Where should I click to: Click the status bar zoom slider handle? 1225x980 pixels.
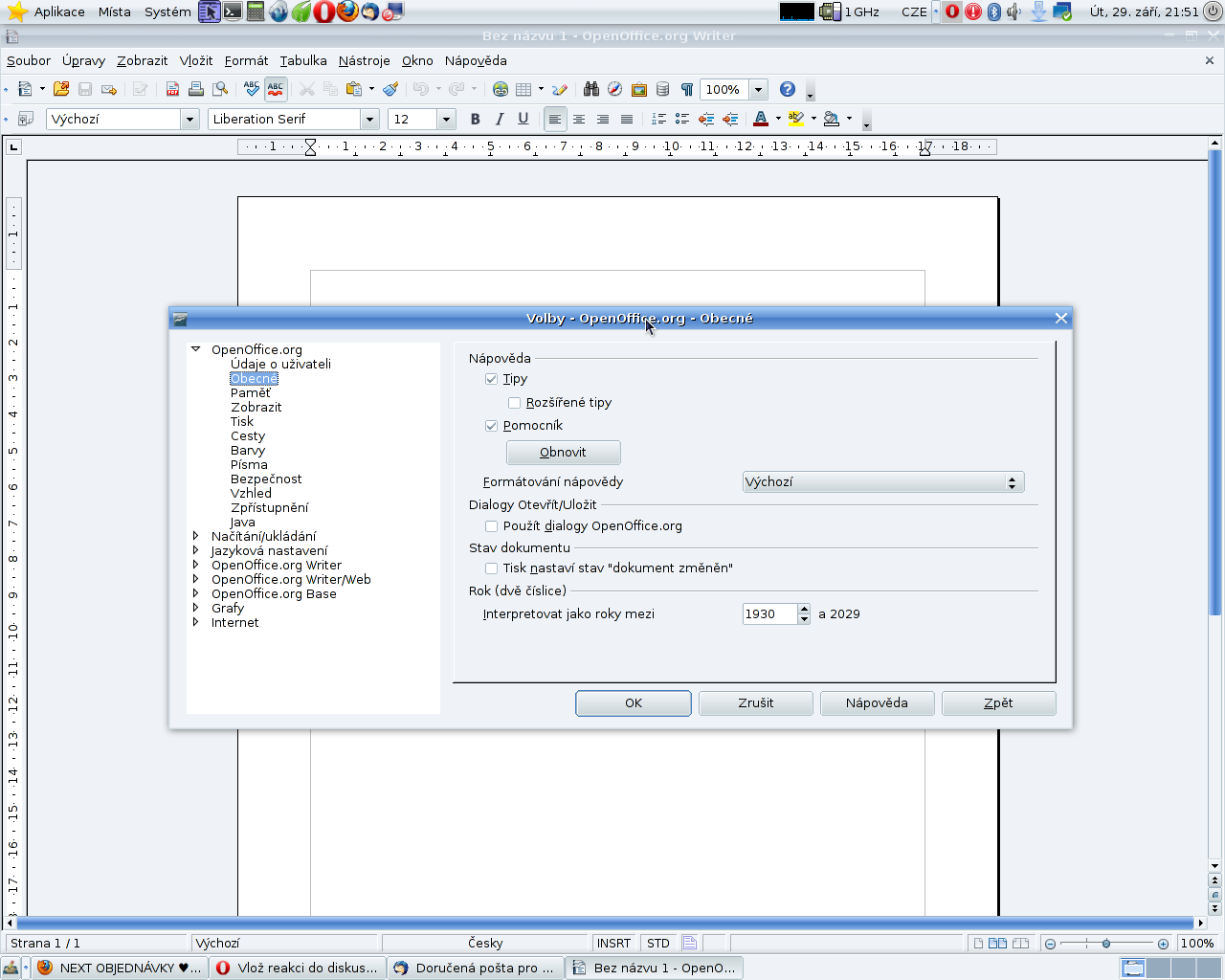click(1106, 944)
